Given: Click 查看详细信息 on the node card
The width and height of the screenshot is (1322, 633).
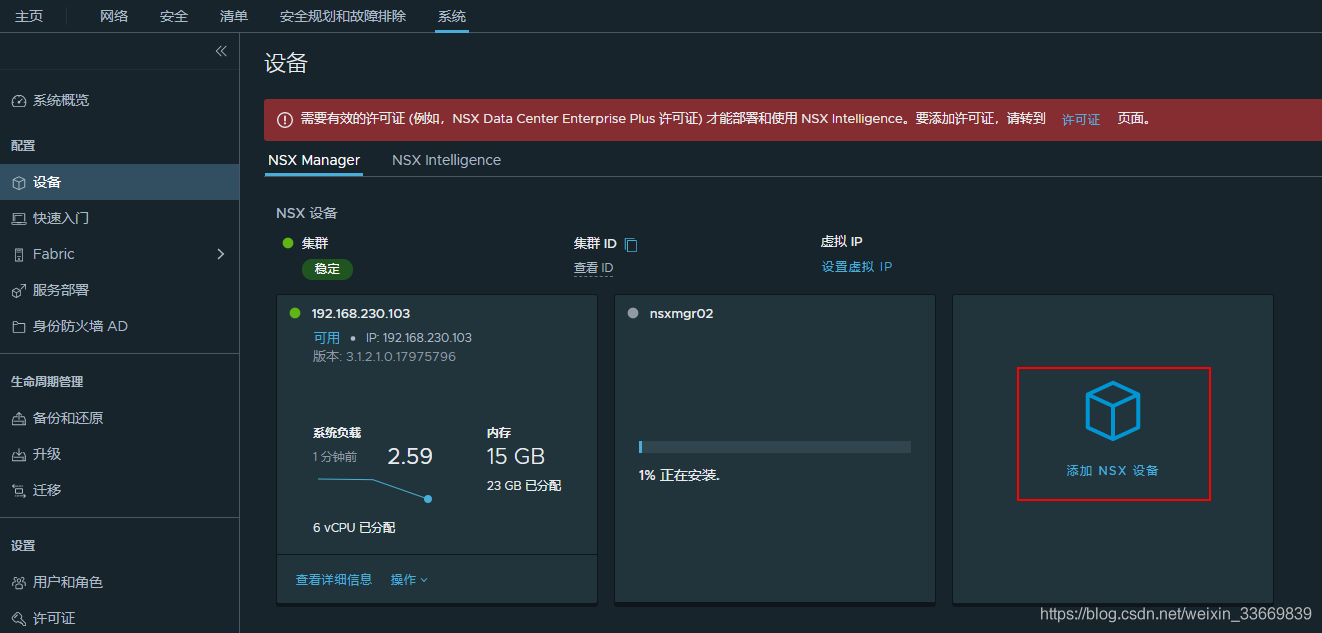Looking at the screenshot, I should [x=334, y=580].
